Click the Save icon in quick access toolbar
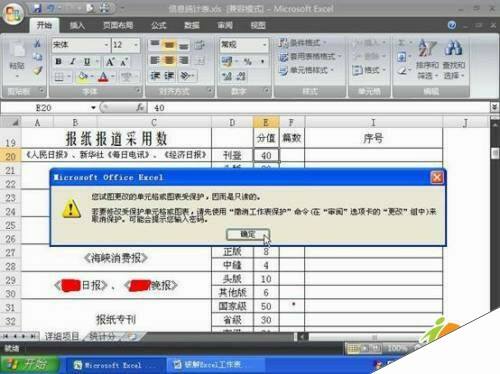The height and width of the screenshot is (374, 500). 36,8
